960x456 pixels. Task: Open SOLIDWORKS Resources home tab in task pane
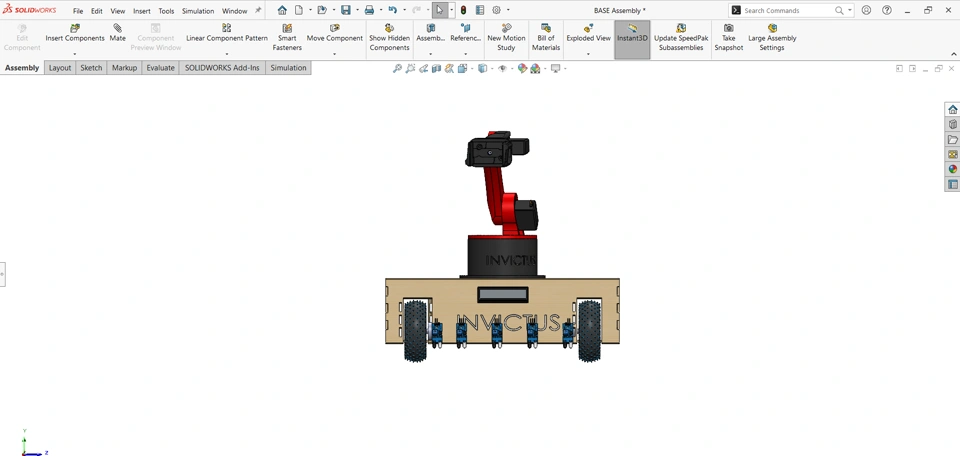953,110
